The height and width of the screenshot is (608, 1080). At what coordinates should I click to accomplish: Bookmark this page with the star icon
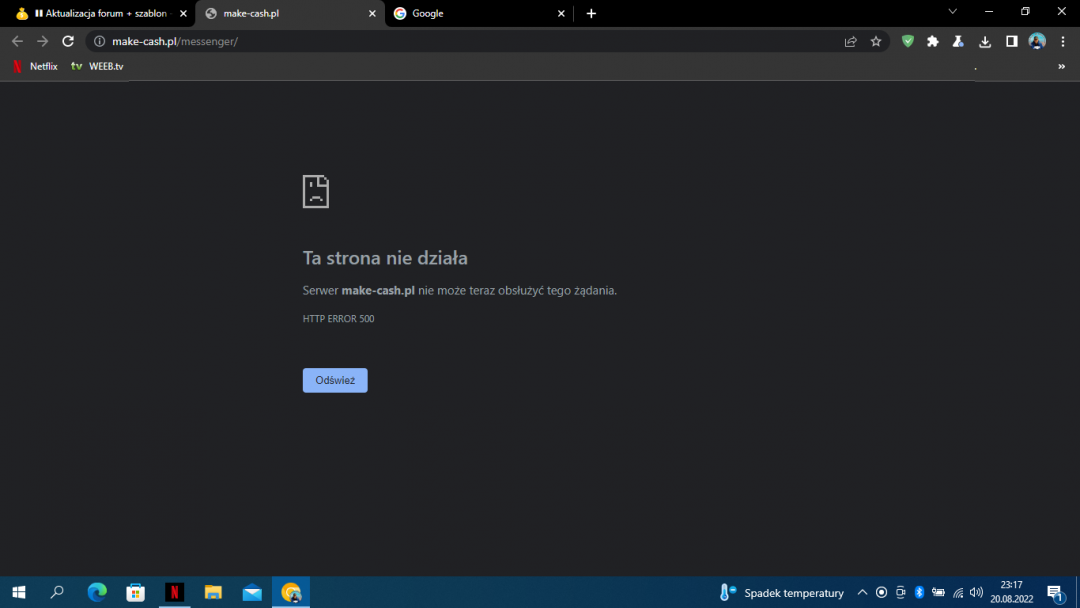[876, 41]
